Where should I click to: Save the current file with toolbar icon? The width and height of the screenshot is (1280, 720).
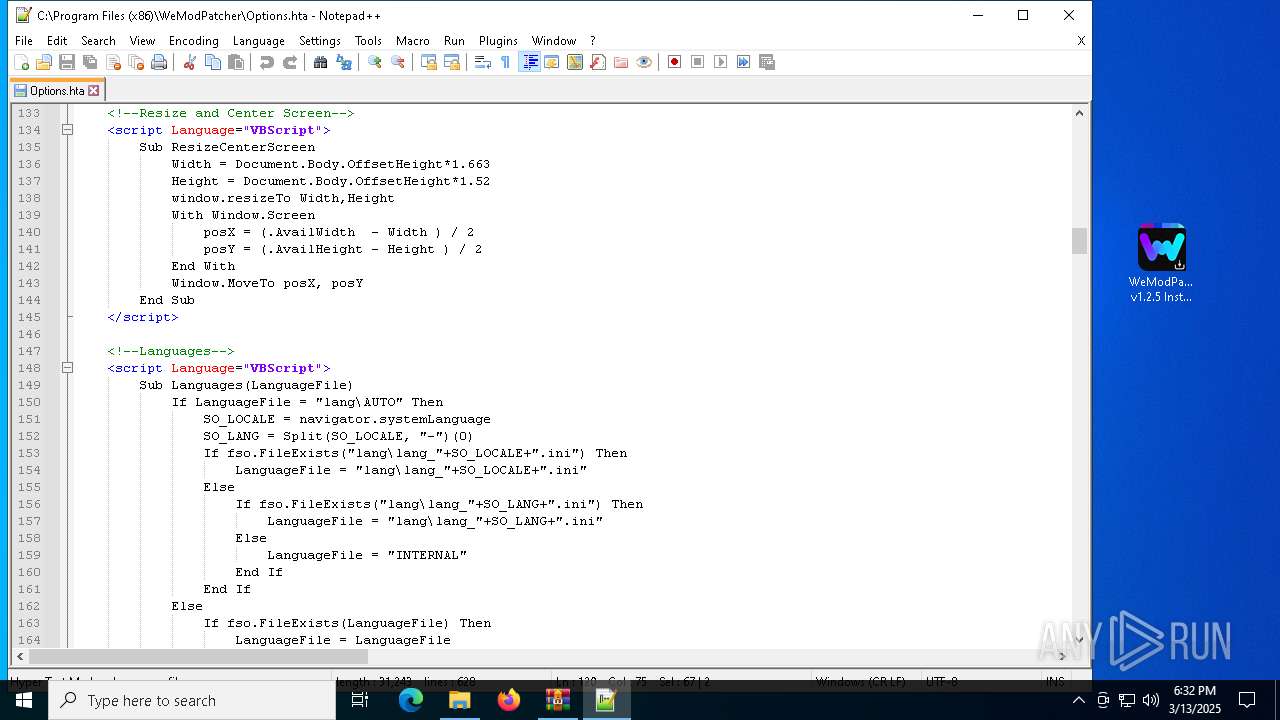pyautogui.click(x=67, y=62)
